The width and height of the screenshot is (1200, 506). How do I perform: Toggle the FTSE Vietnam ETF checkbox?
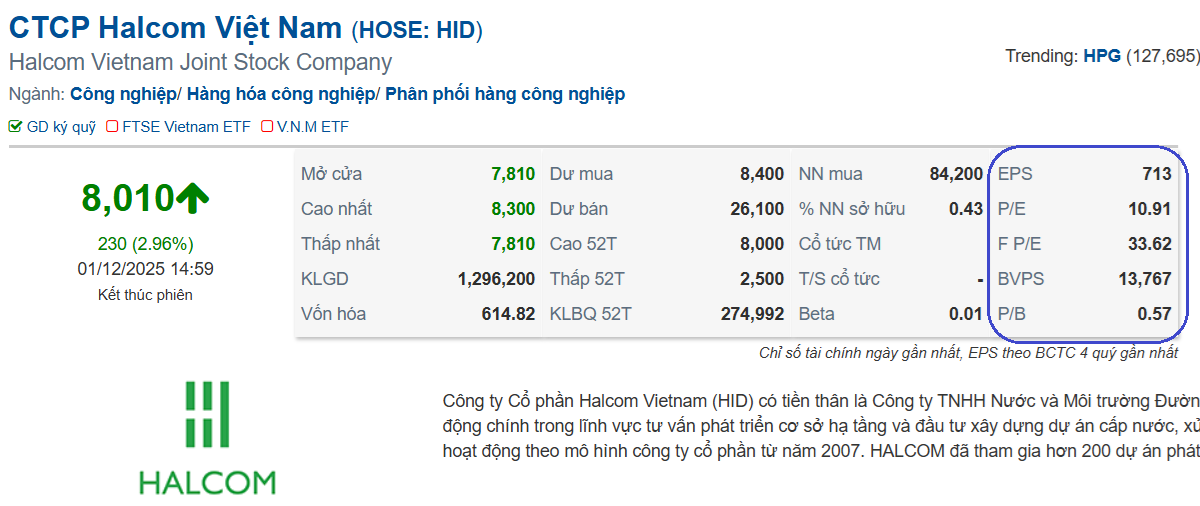point(112,127)
